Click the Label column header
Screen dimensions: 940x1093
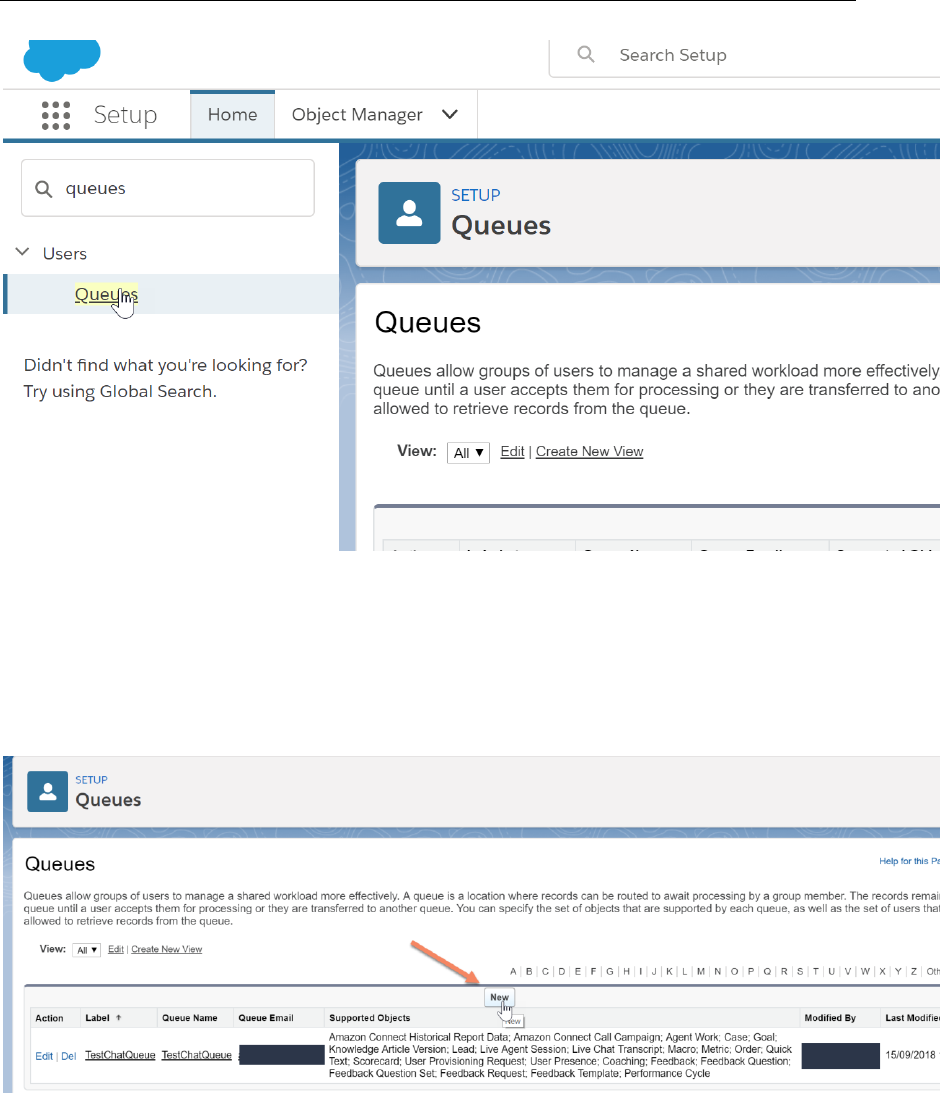[x=98, y=1018]
